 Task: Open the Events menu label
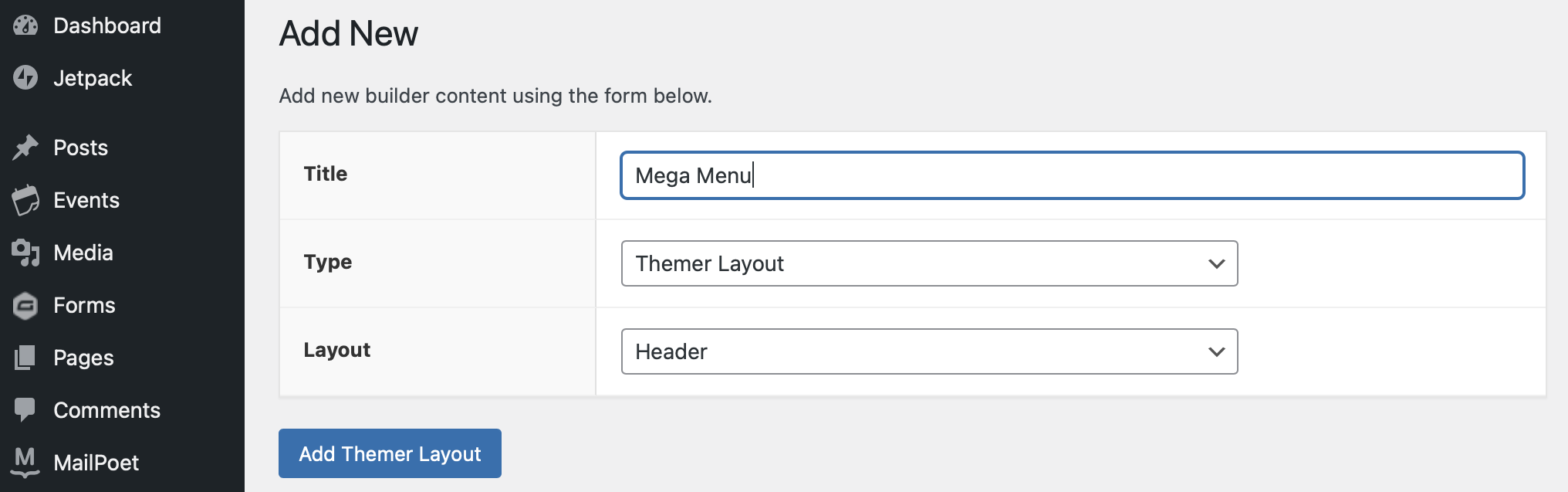(86, 200)
